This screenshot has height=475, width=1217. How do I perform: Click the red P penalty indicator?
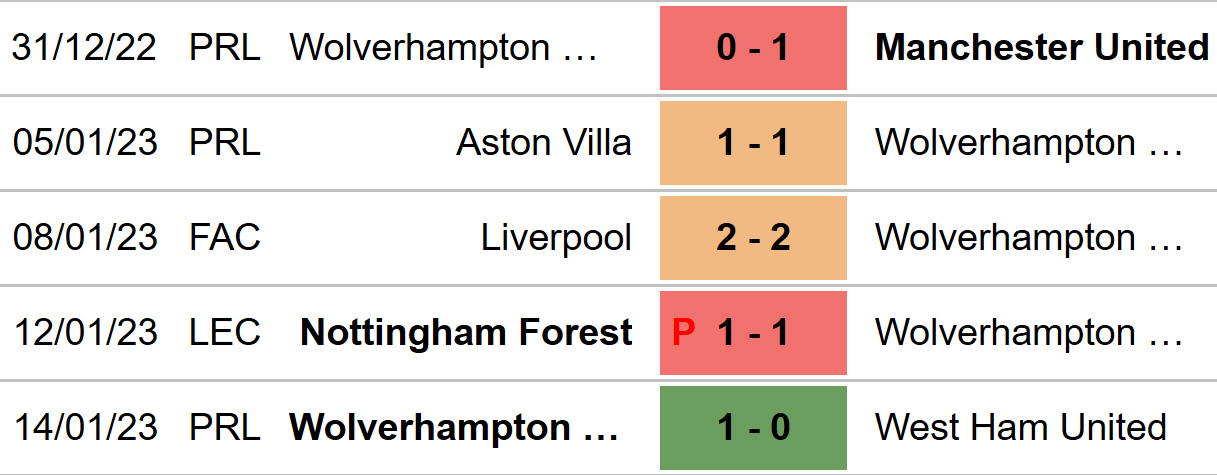coord(683,333)
